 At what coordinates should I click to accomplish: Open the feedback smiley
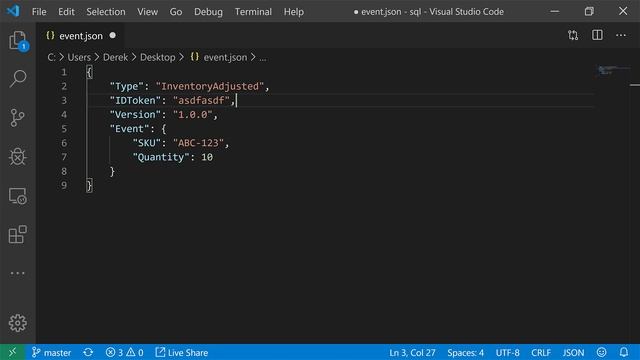[x=601, y=352]
